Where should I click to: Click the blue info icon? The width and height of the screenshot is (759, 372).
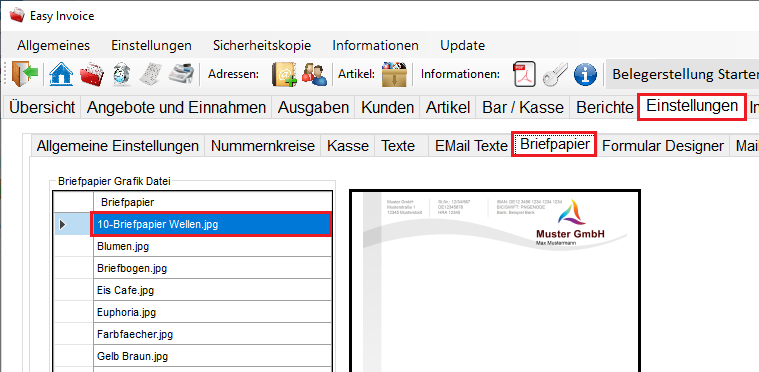point(585,74)
